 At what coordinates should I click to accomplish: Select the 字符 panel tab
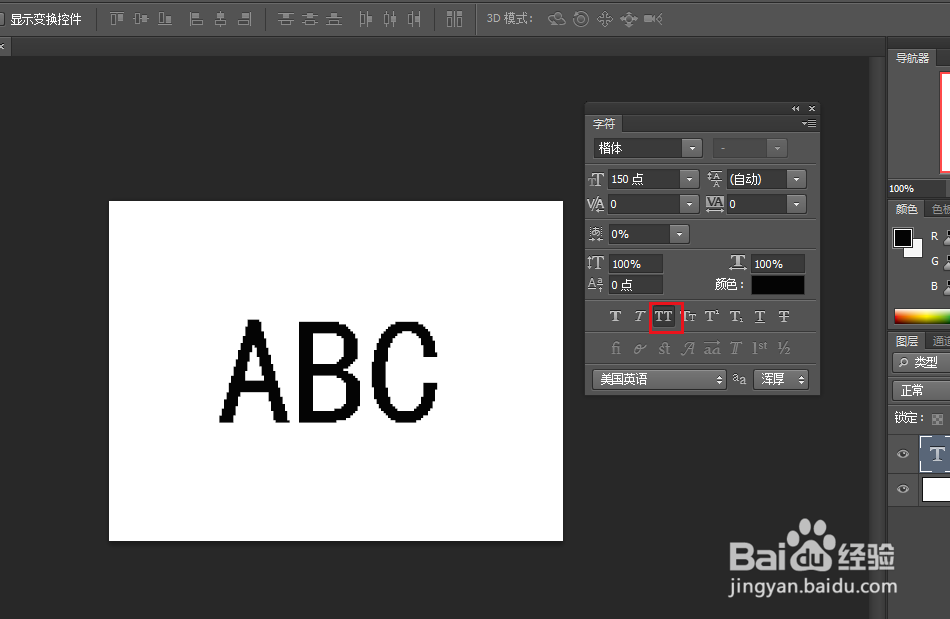point(604,124)
